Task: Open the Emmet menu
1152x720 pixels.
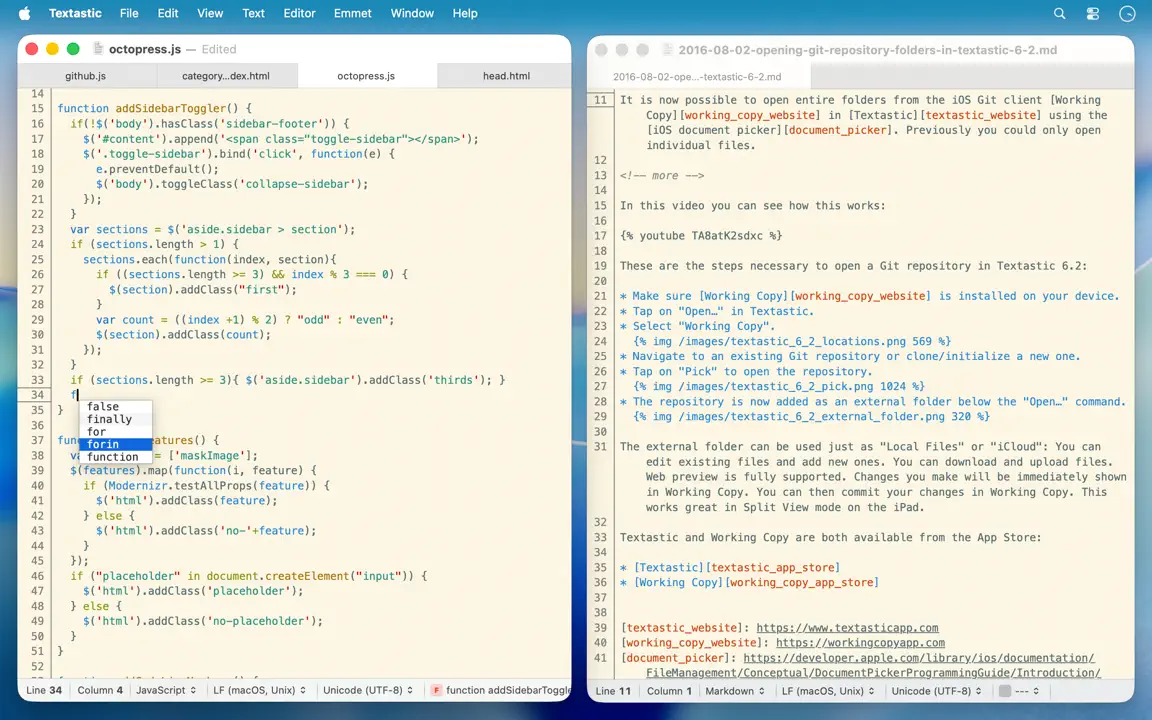Action: point(353,13)
